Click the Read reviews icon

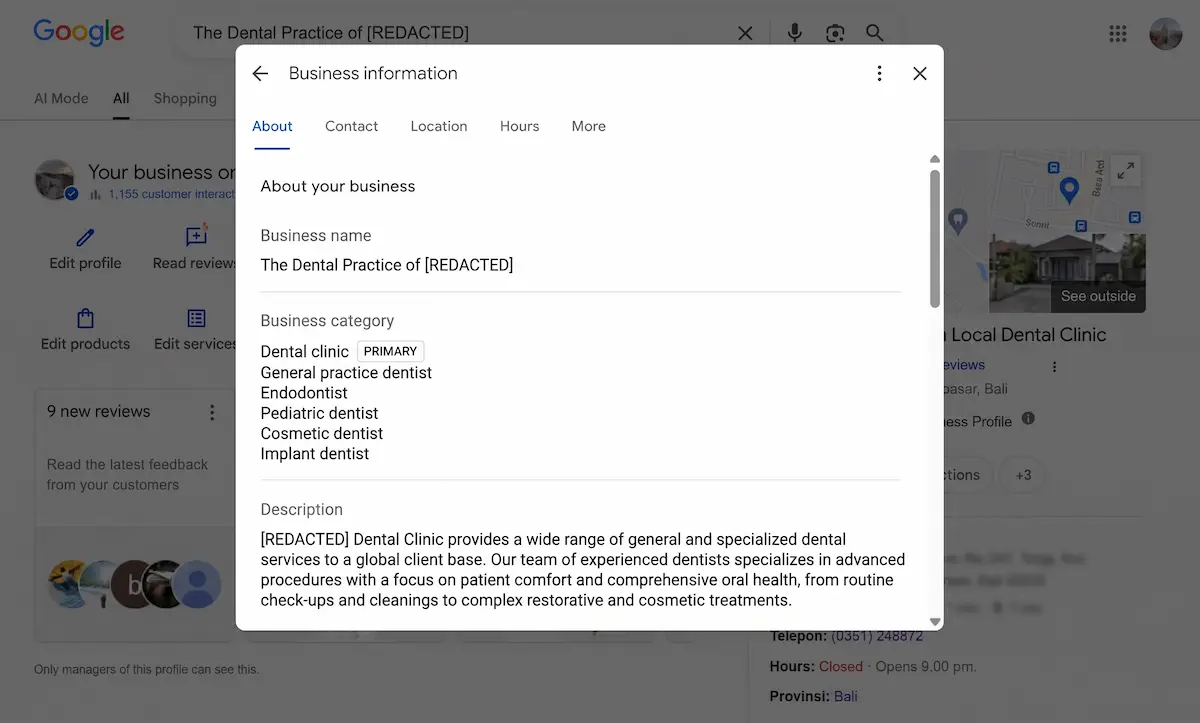[x=196, y=236]
